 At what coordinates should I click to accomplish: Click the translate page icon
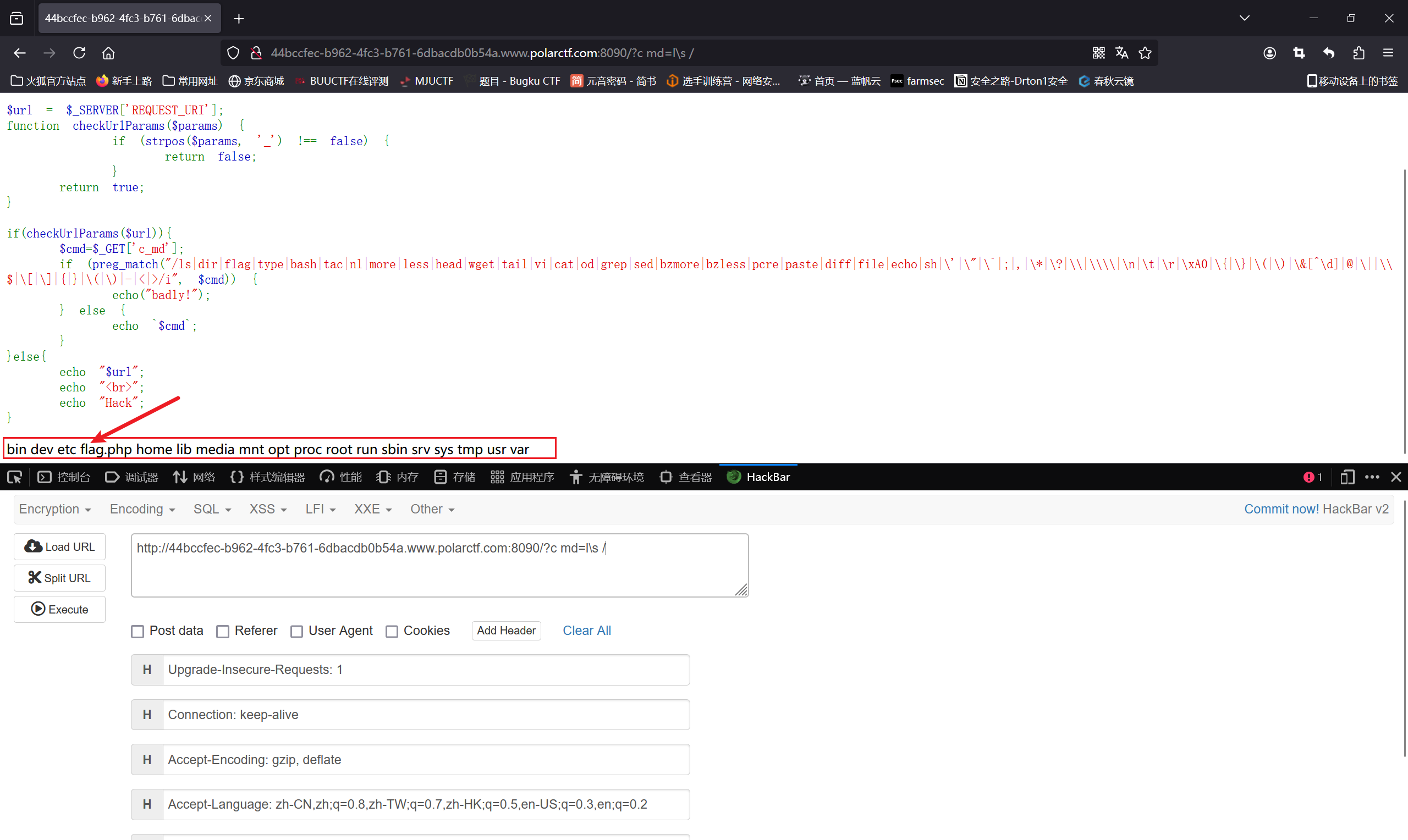click(x=1121, y=53)
